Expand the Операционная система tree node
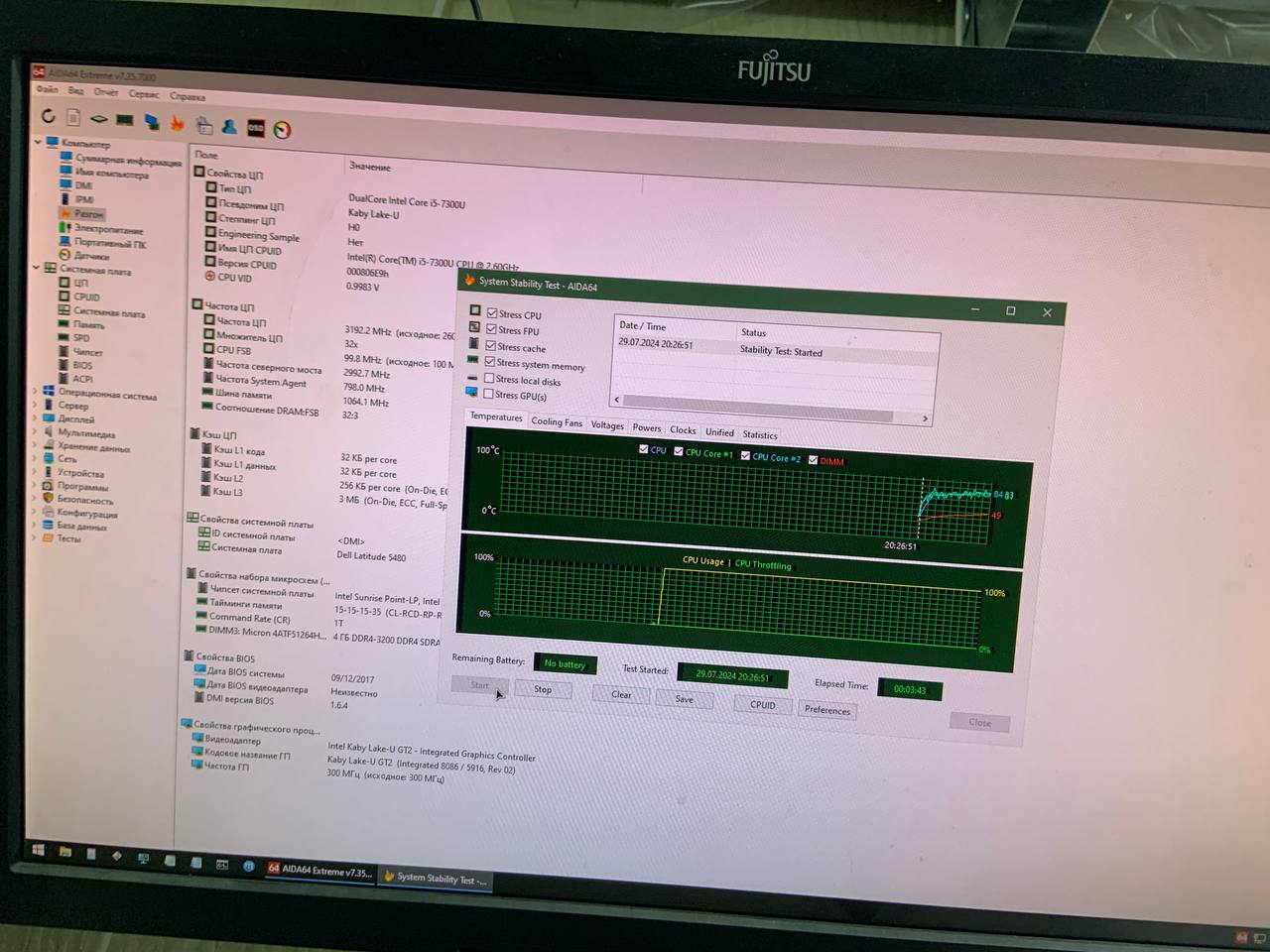1270x952 pixels. point(36,391)
